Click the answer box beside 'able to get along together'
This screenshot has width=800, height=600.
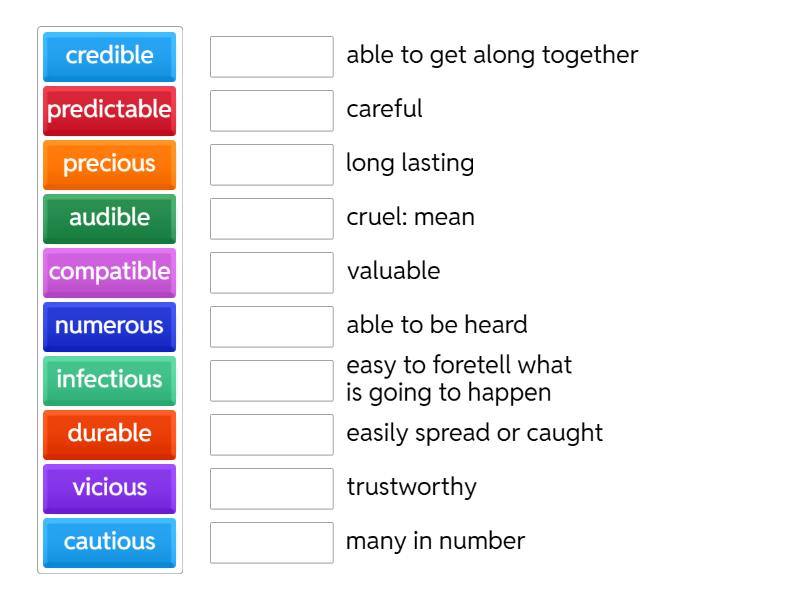[272, 57]
